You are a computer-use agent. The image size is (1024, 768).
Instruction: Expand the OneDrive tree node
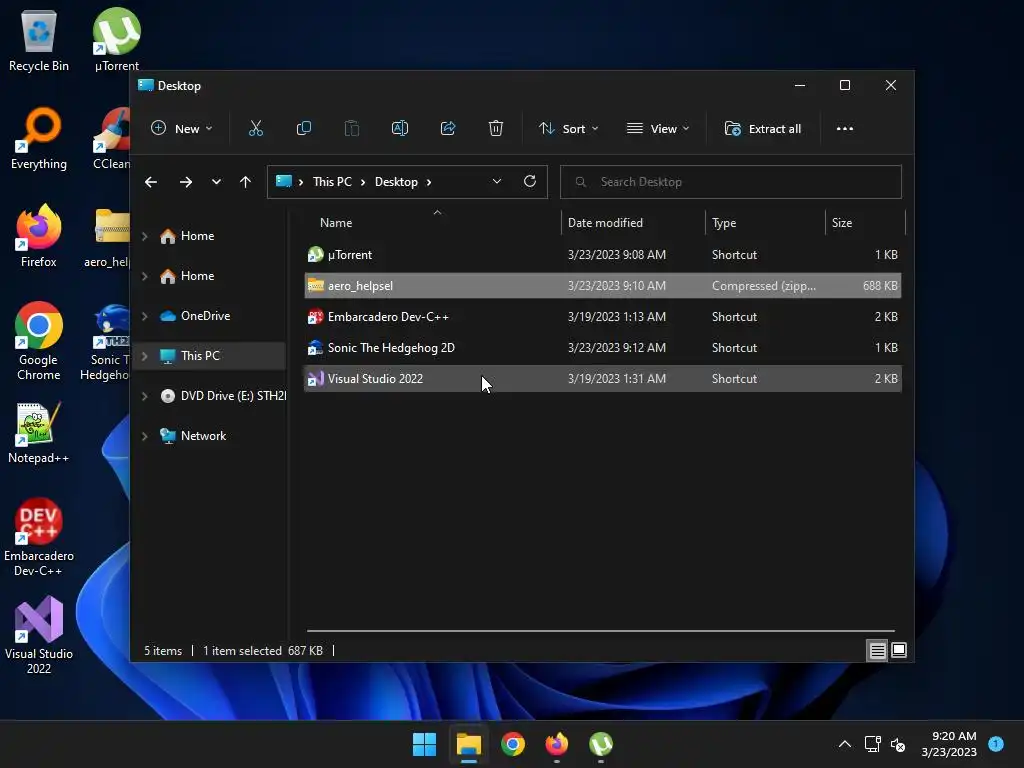145,316
